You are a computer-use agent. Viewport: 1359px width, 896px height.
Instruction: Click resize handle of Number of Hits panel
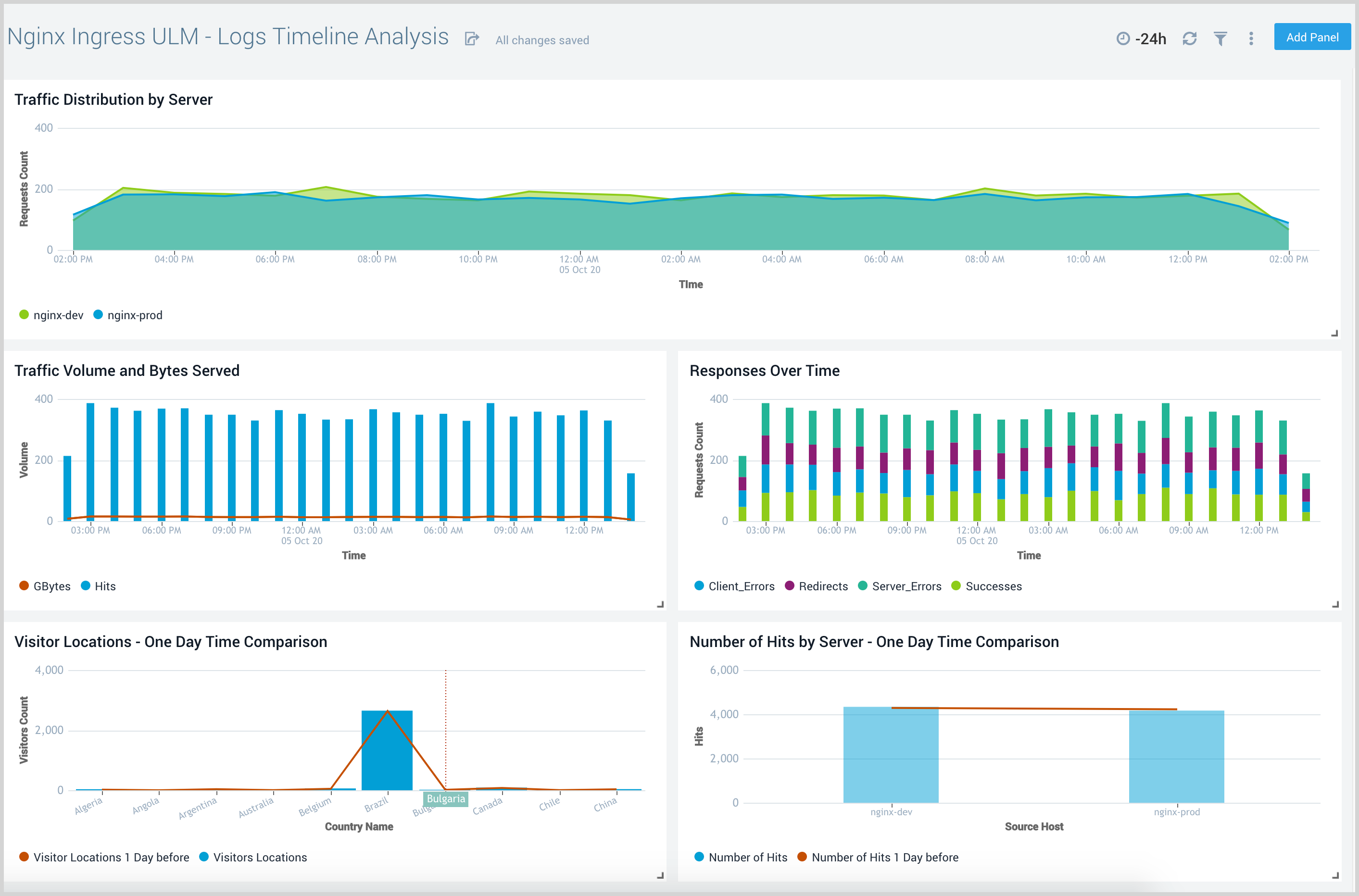pyautogui.click(x=1335, y=875)
